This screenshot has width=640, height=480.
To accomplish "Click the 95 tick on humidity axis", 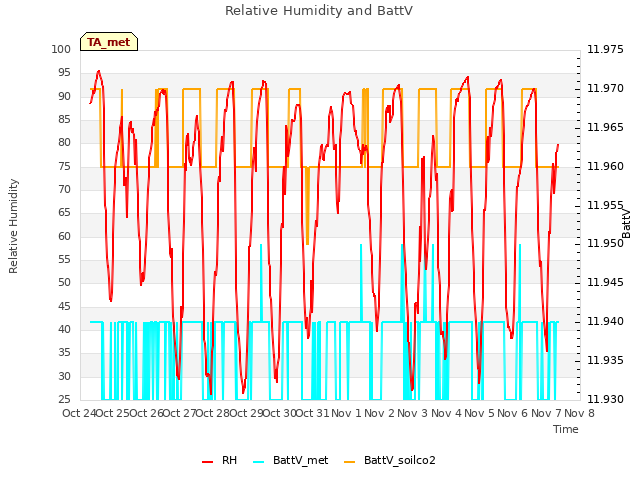I will tap(64, 73).
